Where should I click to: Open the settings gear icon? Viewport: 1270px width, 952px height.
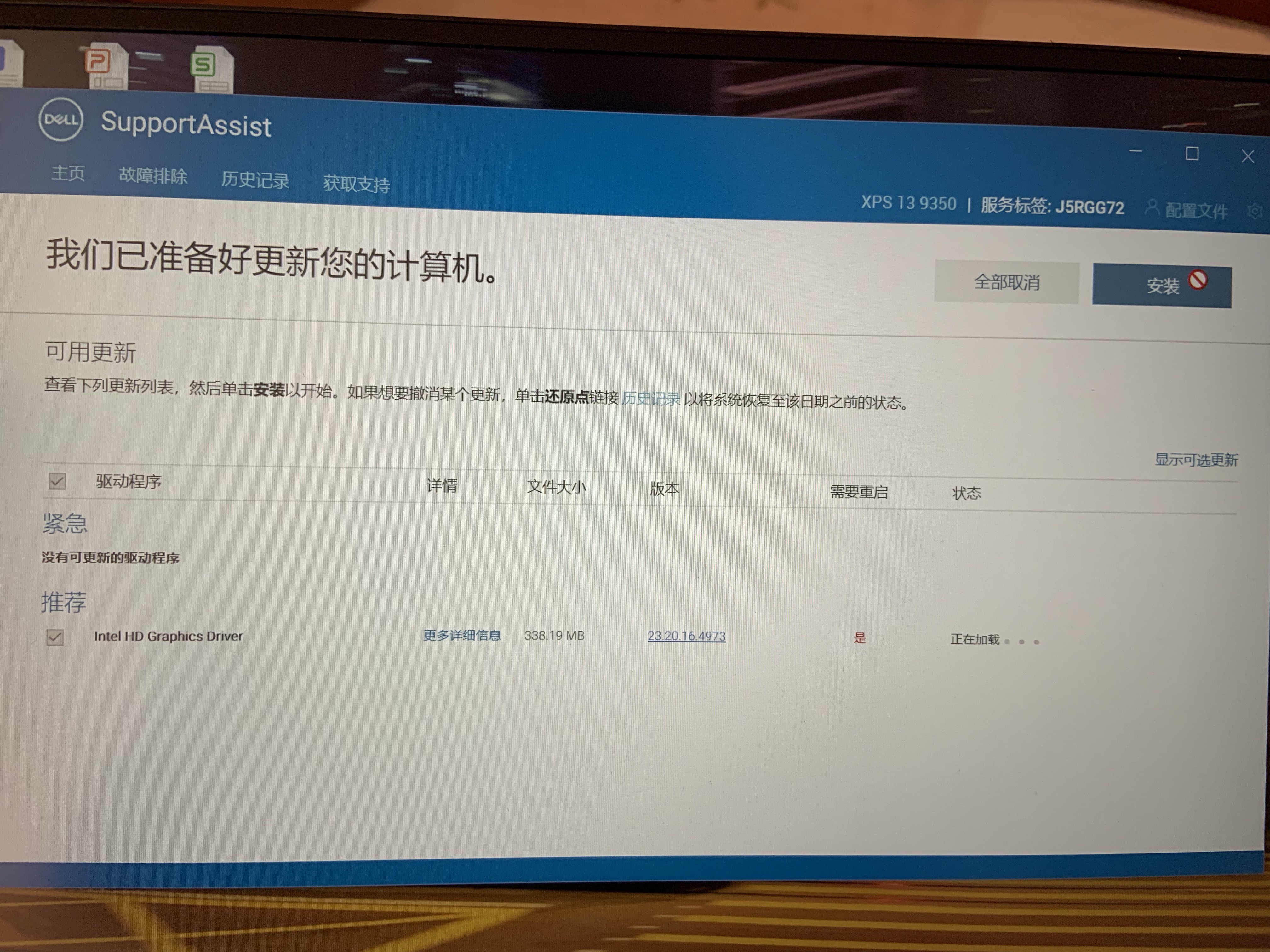(1255, 212)
